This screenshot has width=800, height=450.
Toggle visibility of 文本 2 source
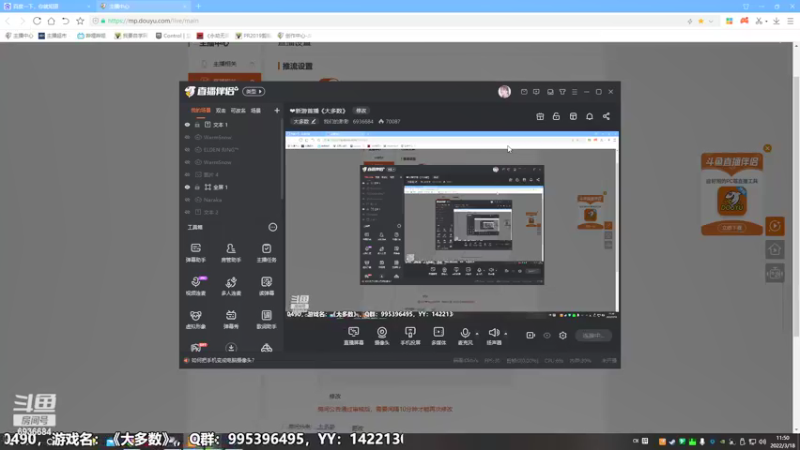tap(187, 212)
